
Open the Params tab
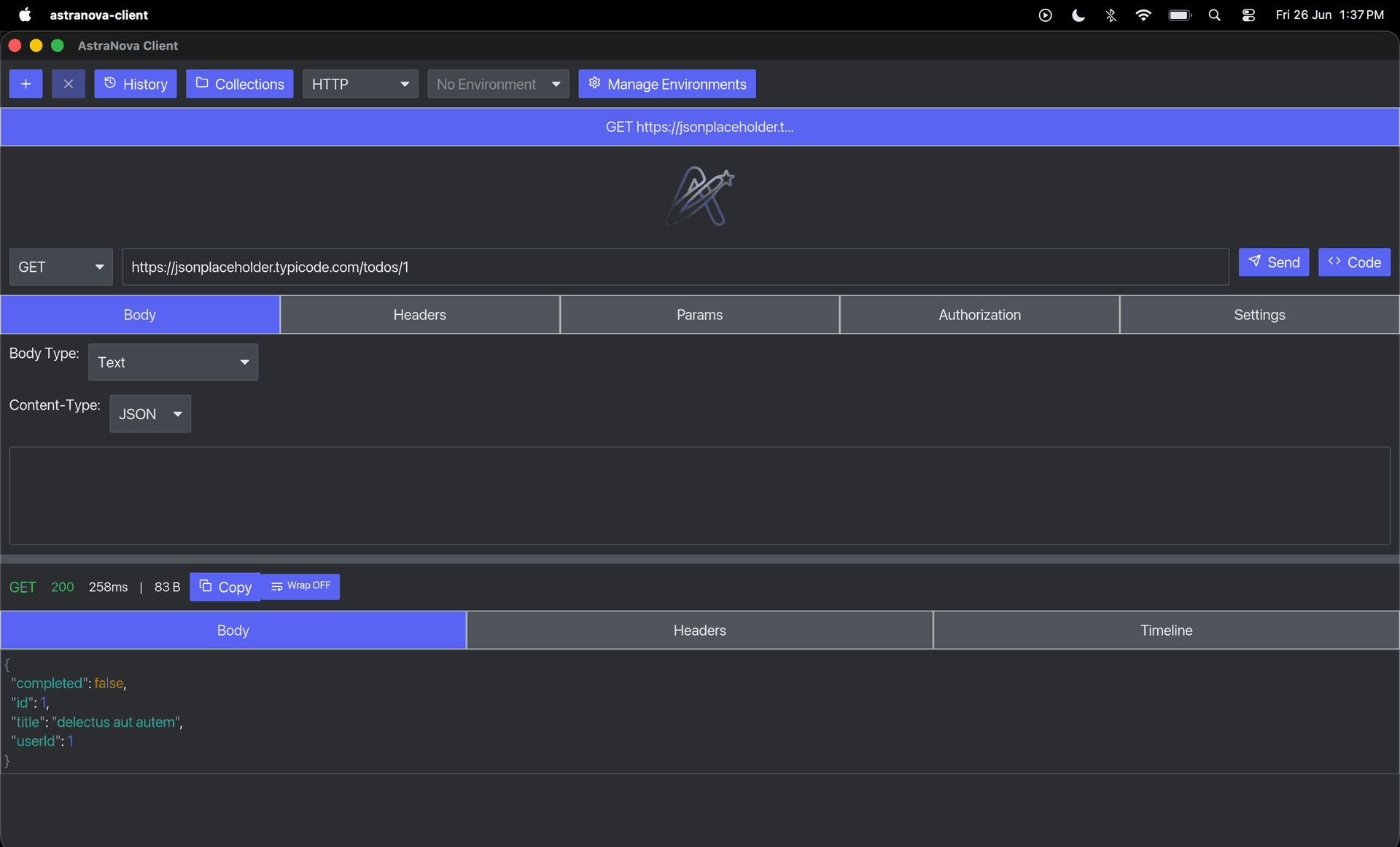pyautogui.click(x=700, y=315)
